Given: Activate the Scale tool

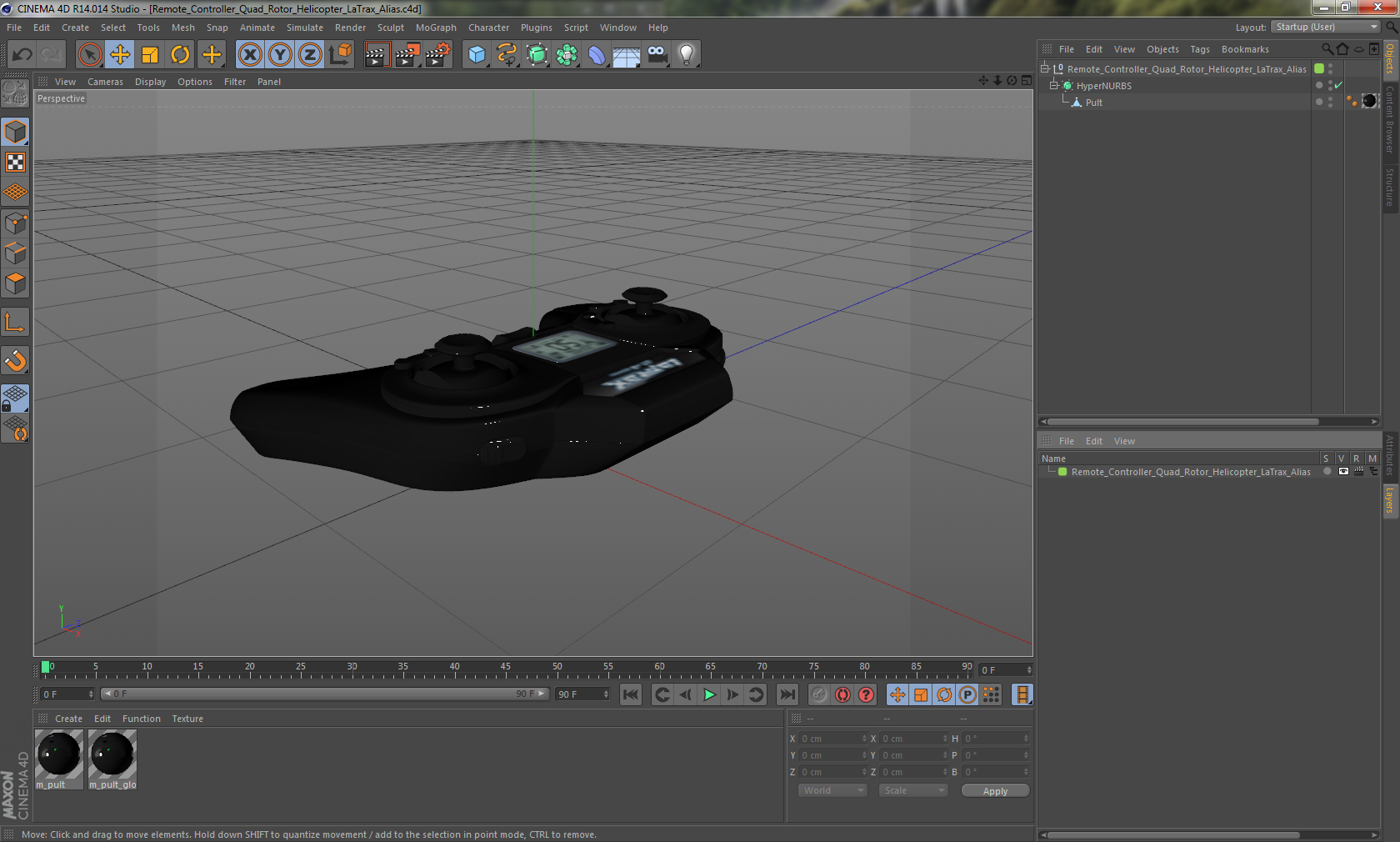Looking at the screenshot, I should [150, 55].
